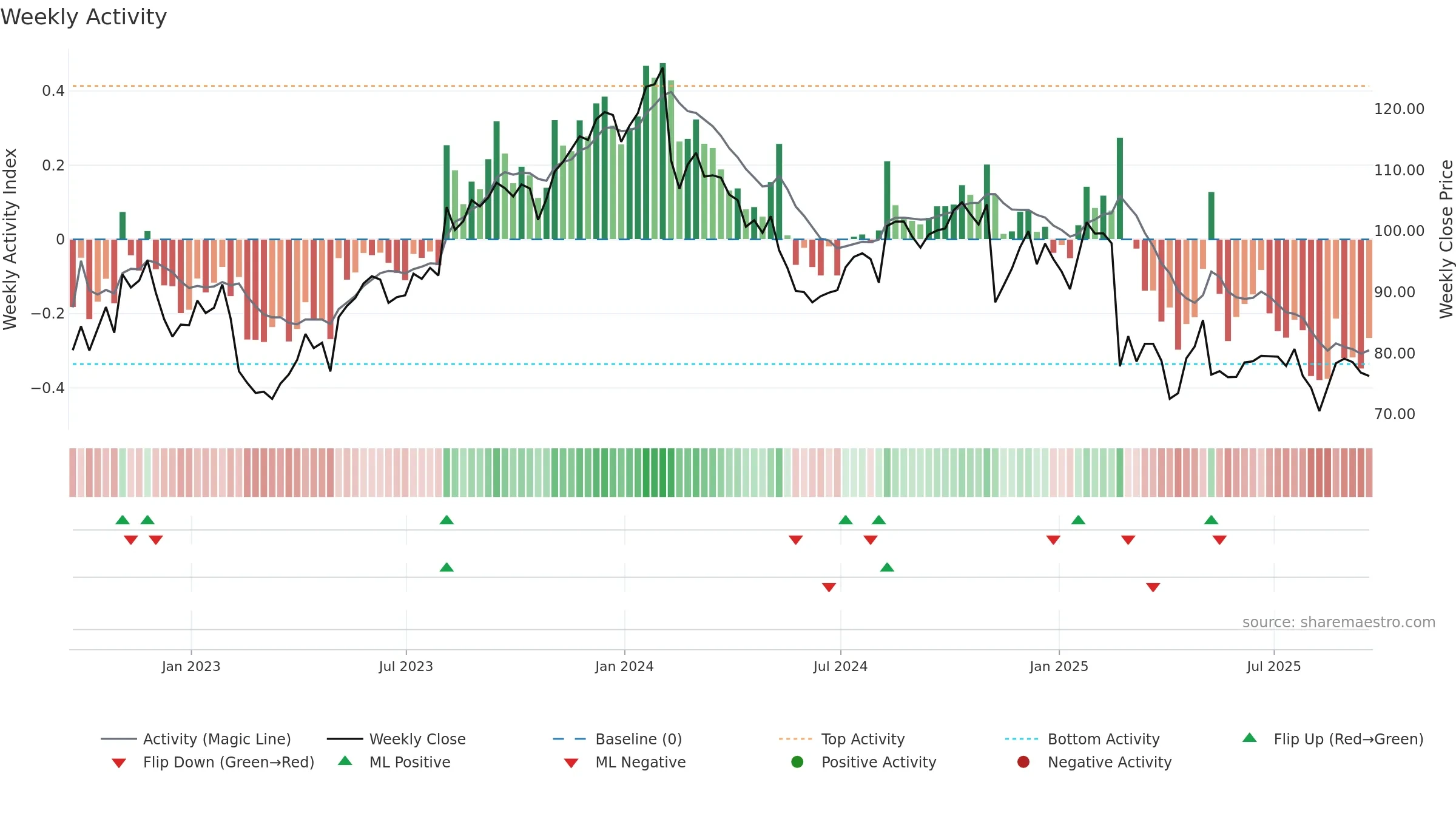
Task: Click the 110.00 price axis tick
Action: pos(1399,170)
